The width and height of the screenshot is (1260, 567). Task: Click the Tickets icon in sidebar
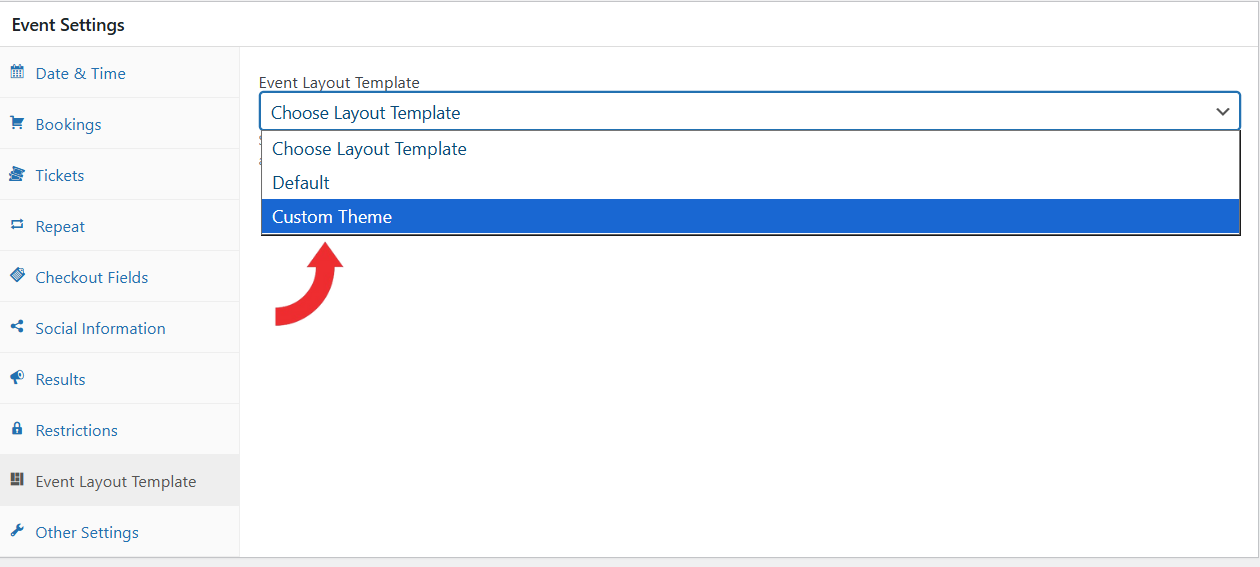[x=17, y=174]
